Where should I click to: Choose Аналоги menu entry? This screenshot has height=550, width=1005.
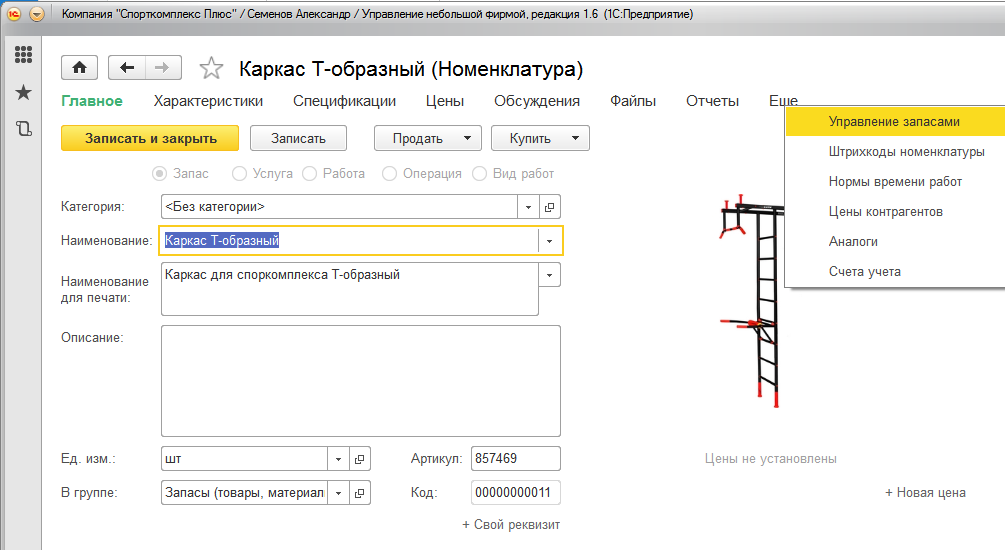click(895, 242)
